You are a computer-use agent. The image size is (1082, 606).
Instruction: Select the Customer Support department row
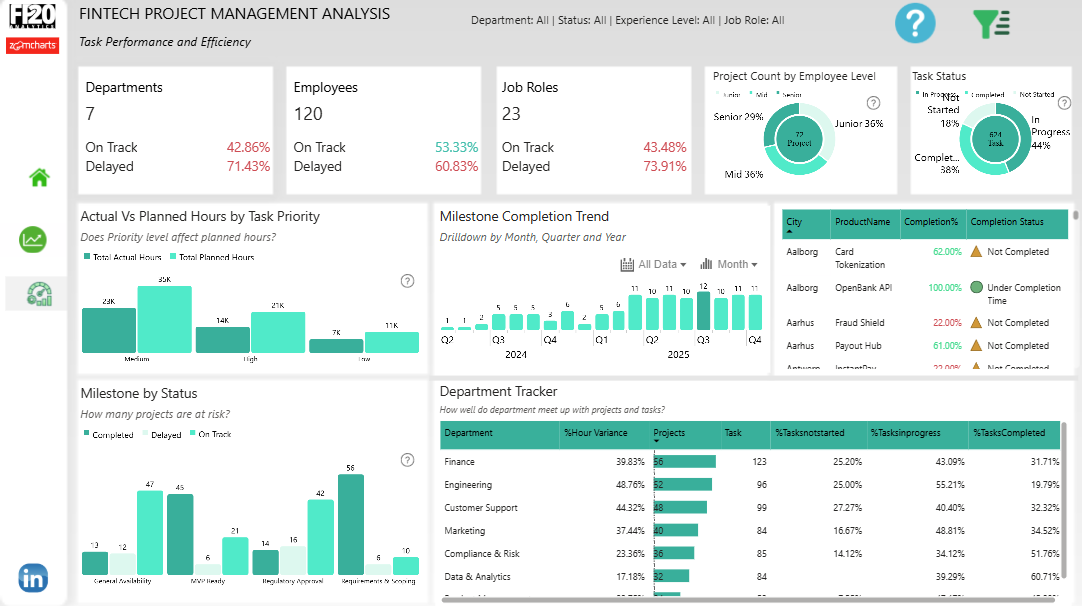[x=751, y=508]
